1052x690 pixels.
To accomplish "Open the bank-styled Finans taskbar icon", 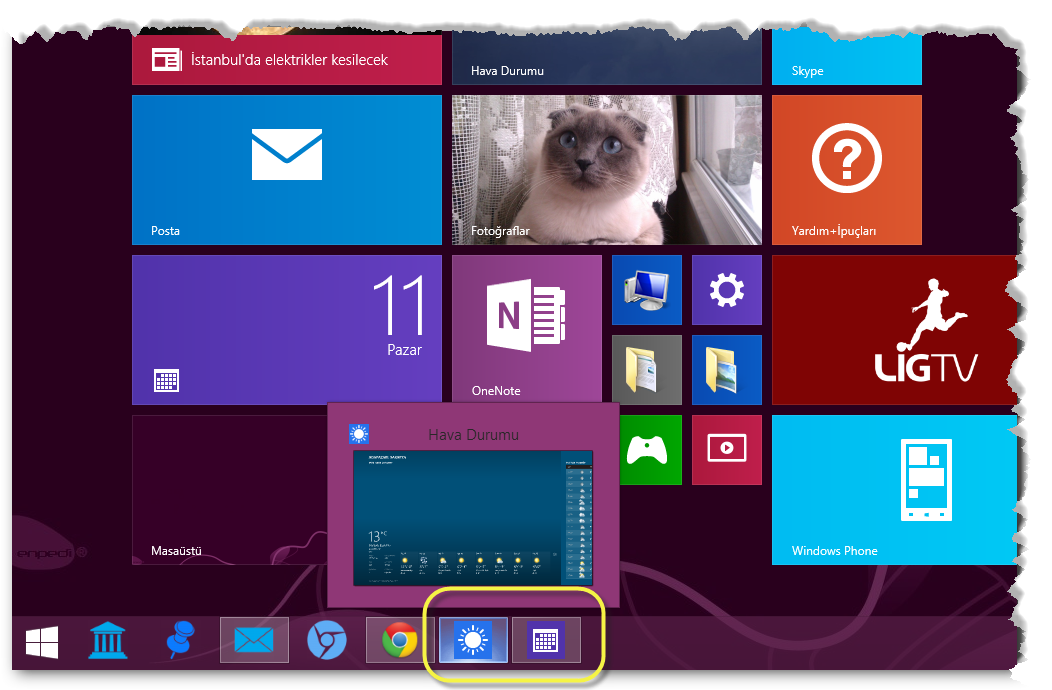I will (108, 640).
